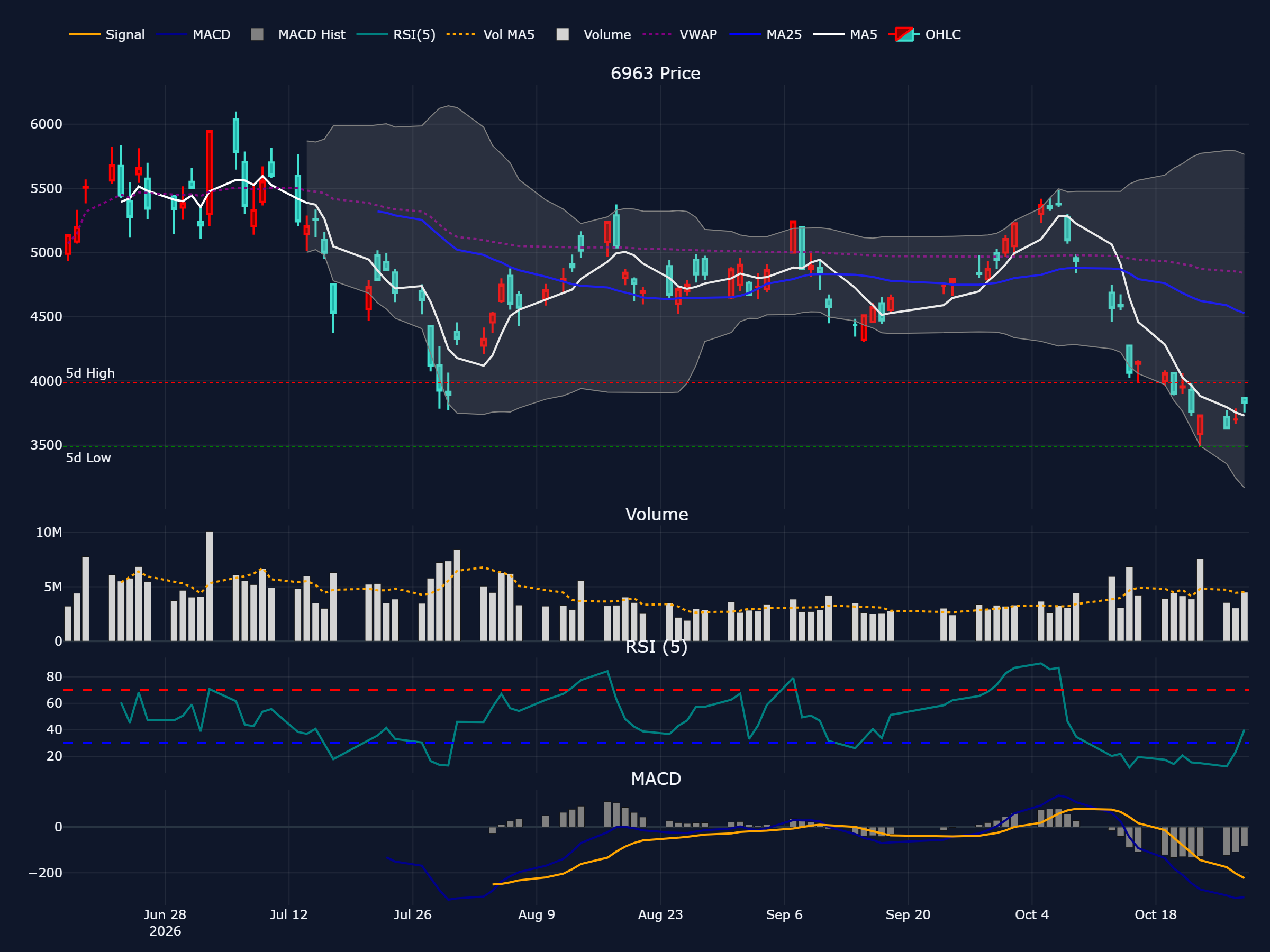Image resolution: width=1270 pixels, height=952 pixels.
Task: Click the 5M volume axis label
Action: point(53,587)
